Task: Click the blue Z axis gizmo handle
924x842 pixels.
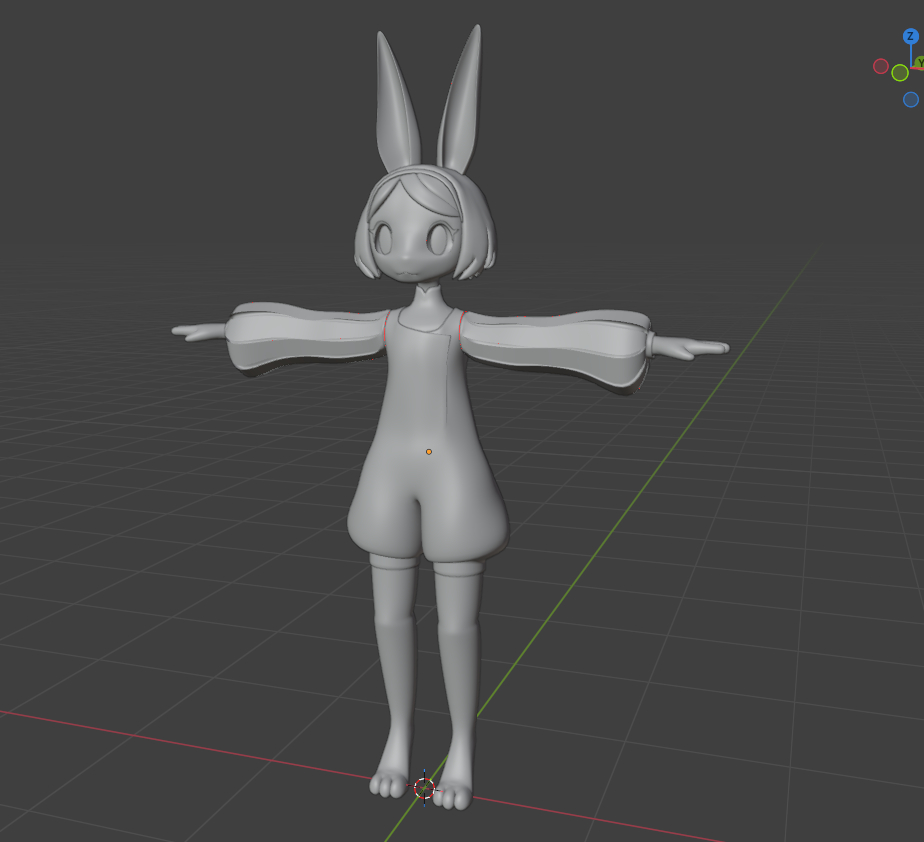Action: click(910, 36)
